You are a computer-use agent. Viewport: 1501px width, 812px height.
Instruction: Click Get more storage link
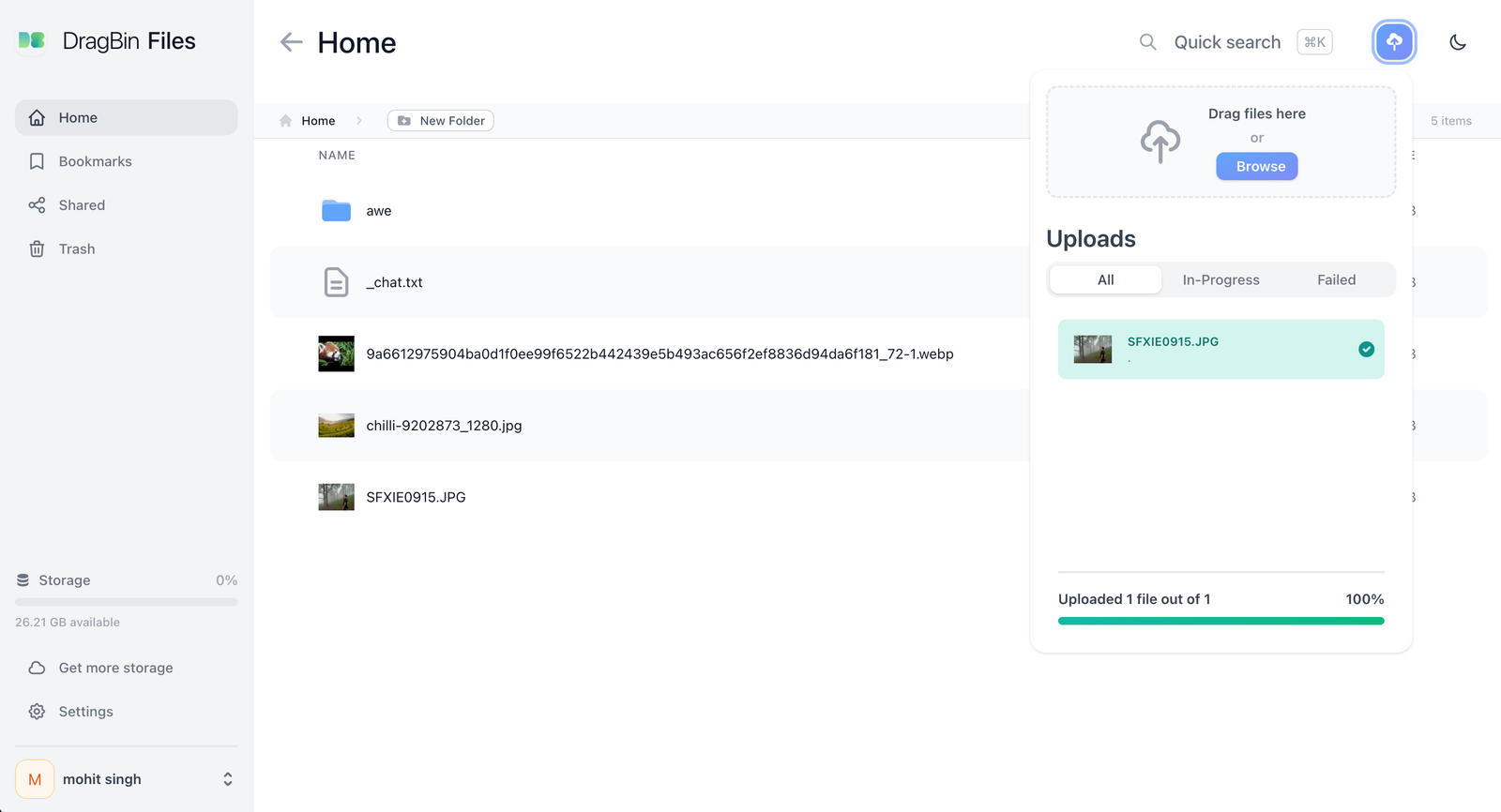click(x=115, y=668)
